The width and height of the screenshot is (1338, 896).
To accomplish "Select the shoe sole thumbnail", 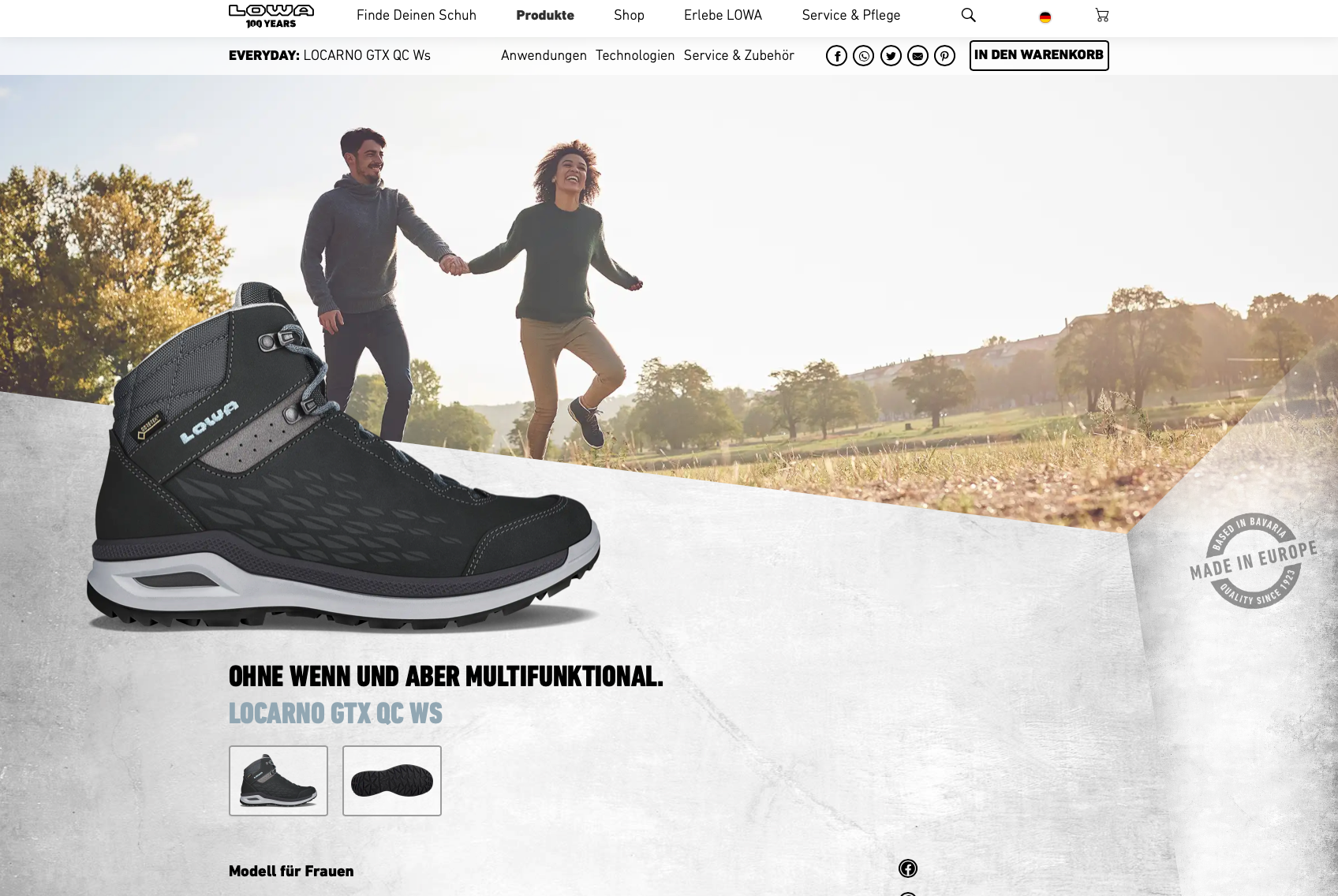I will click(392, 781).
